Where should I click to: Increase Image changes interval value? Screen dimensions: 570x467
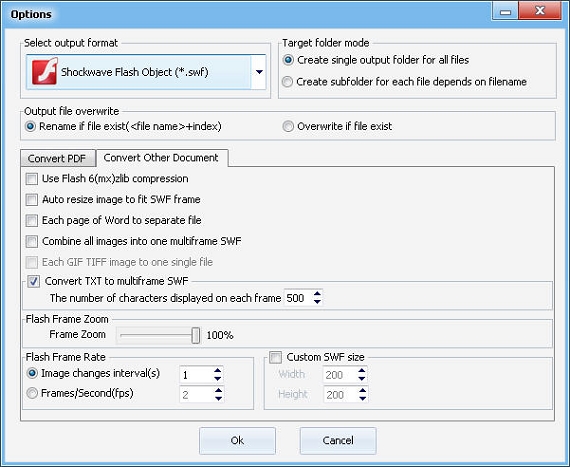(x=218, y=371)
